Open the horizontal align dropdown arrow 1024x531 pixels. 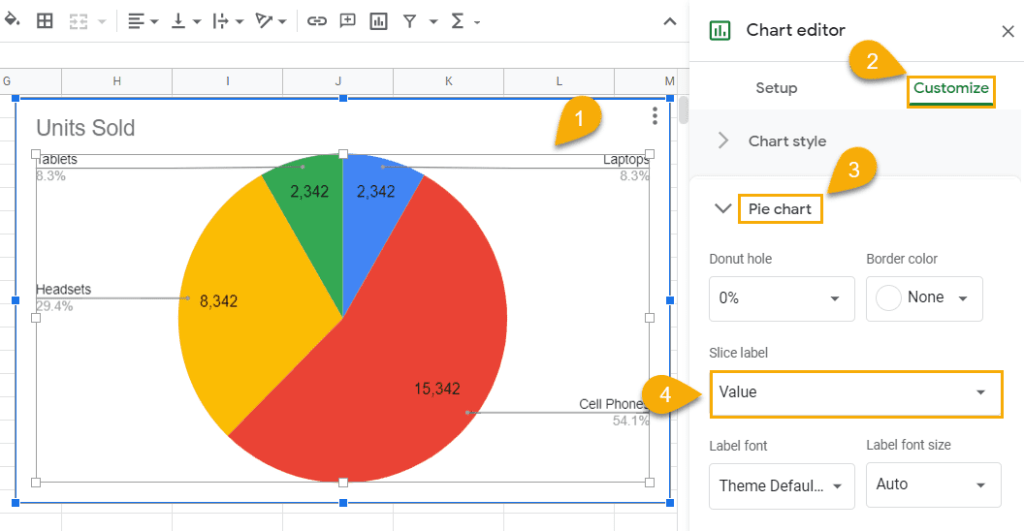tap(154, 22)
